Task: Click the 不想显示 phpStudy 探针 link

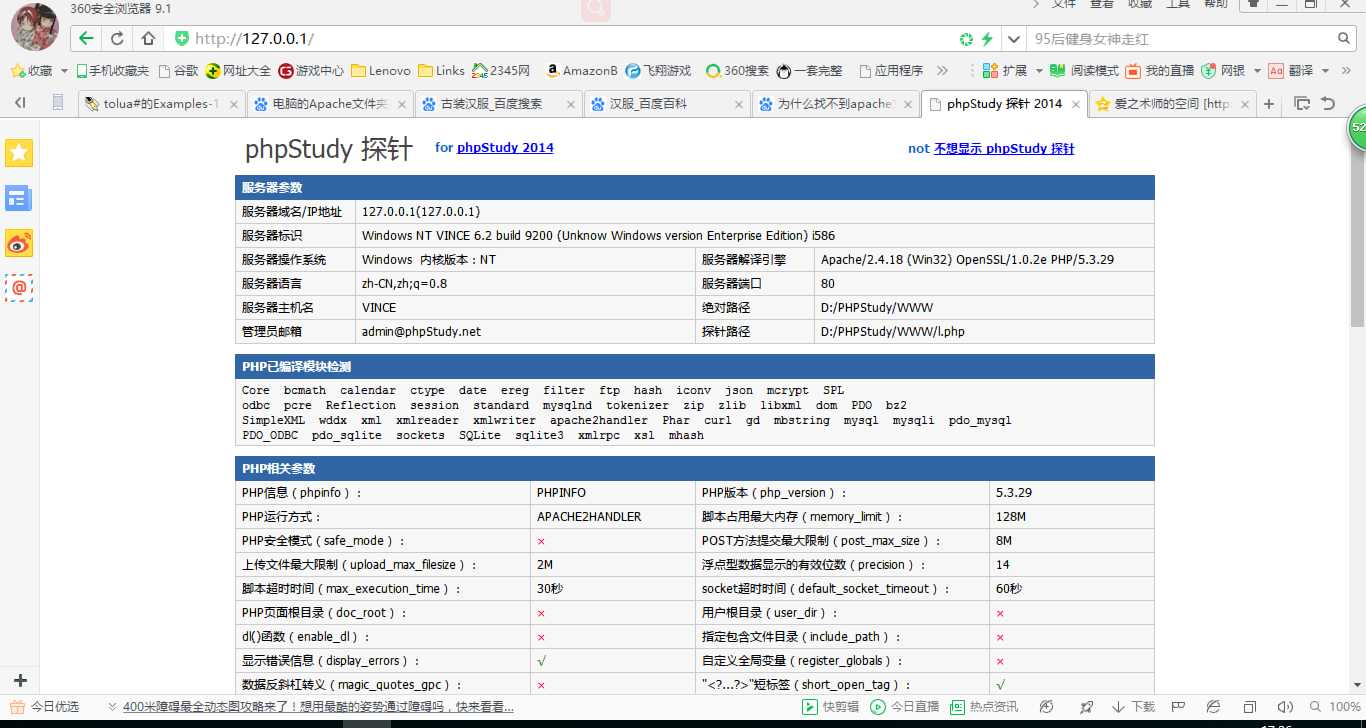Action: (1004, 149)
